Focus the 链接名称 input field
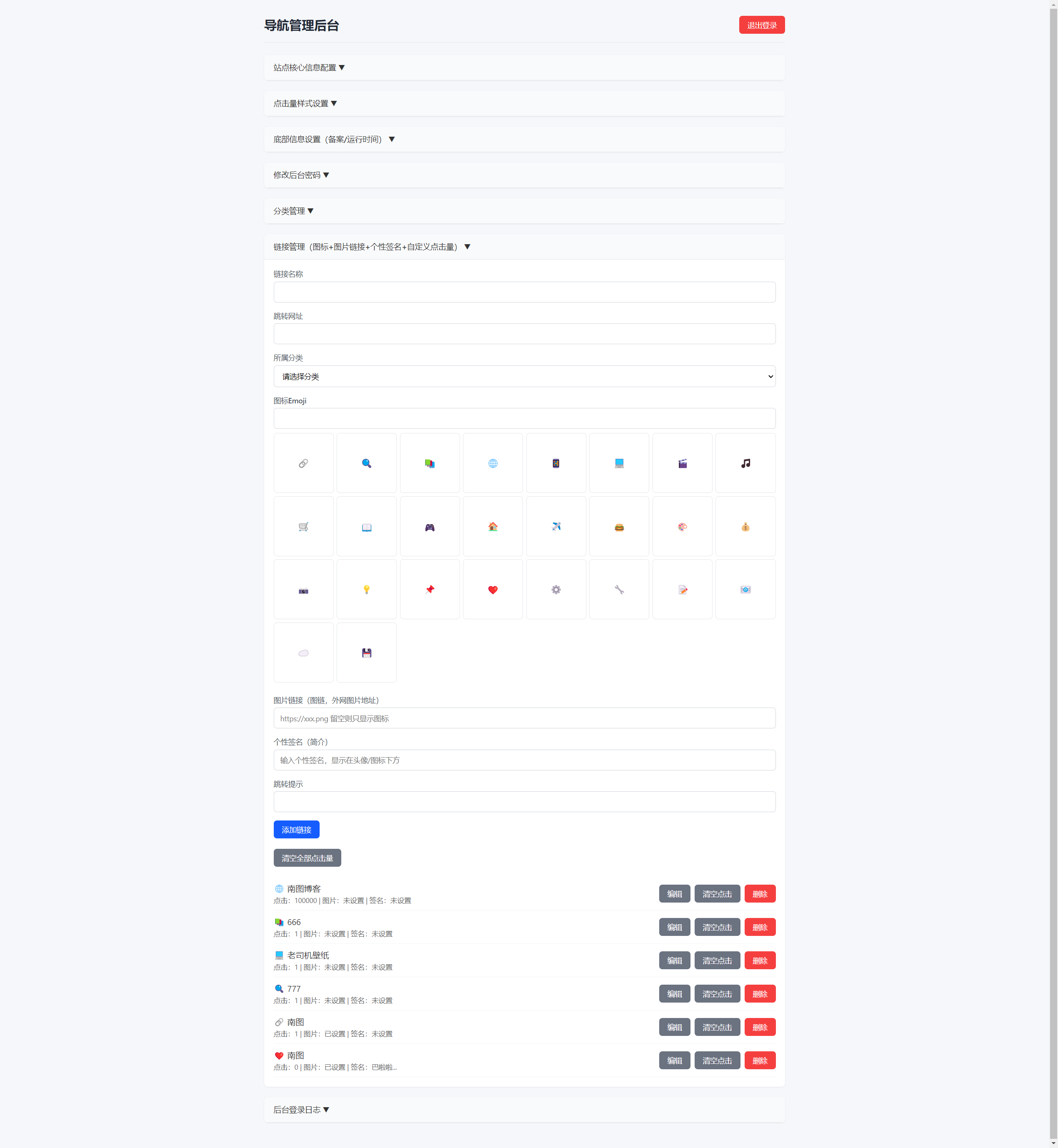This screenshot has height=1148, width=1058. (x=524, y=292)
